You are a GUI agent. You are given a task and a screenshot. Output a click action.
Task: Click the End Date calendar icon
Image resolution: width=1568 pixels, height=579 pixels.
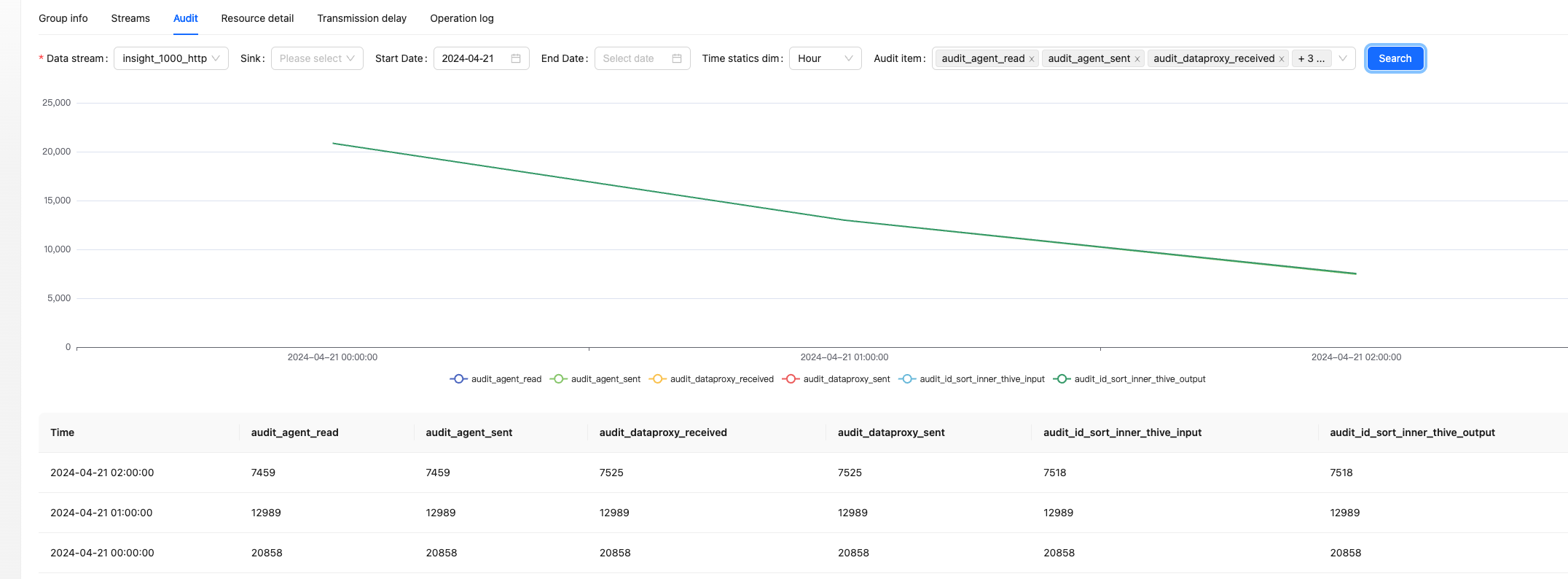tap(677, 58)
